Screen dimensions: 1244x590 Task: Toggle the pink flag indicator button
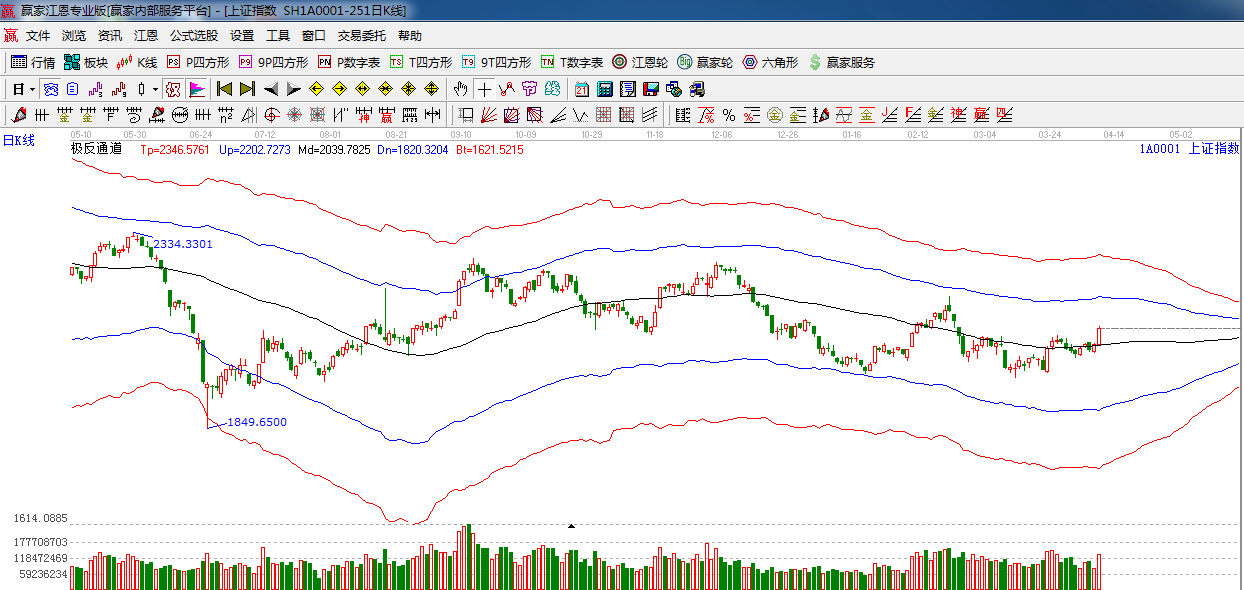pyautogui.click(x=196, y=89)
